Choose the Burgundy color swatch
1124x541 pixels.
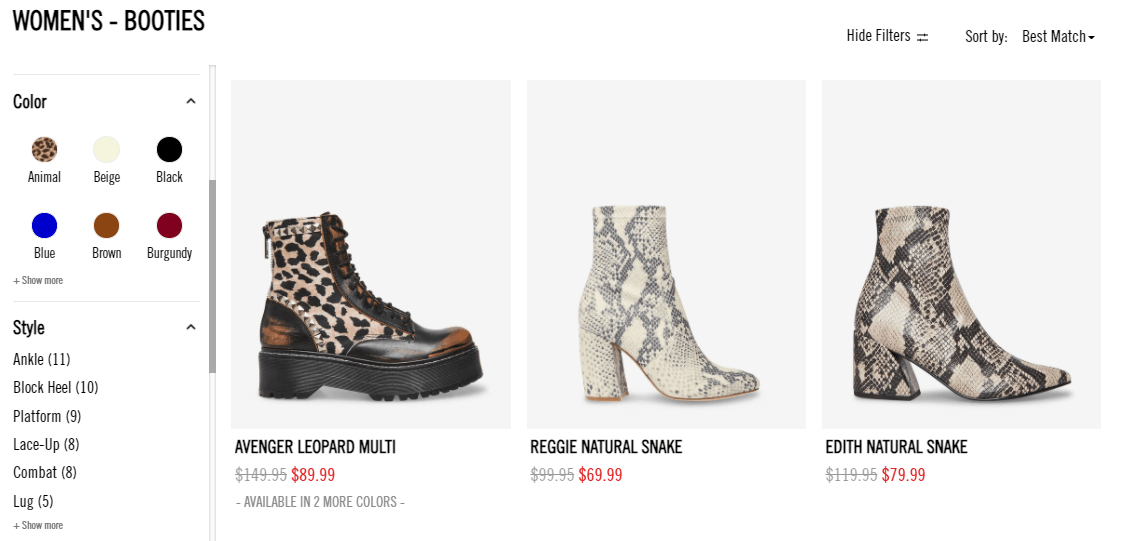coord(169,226)
